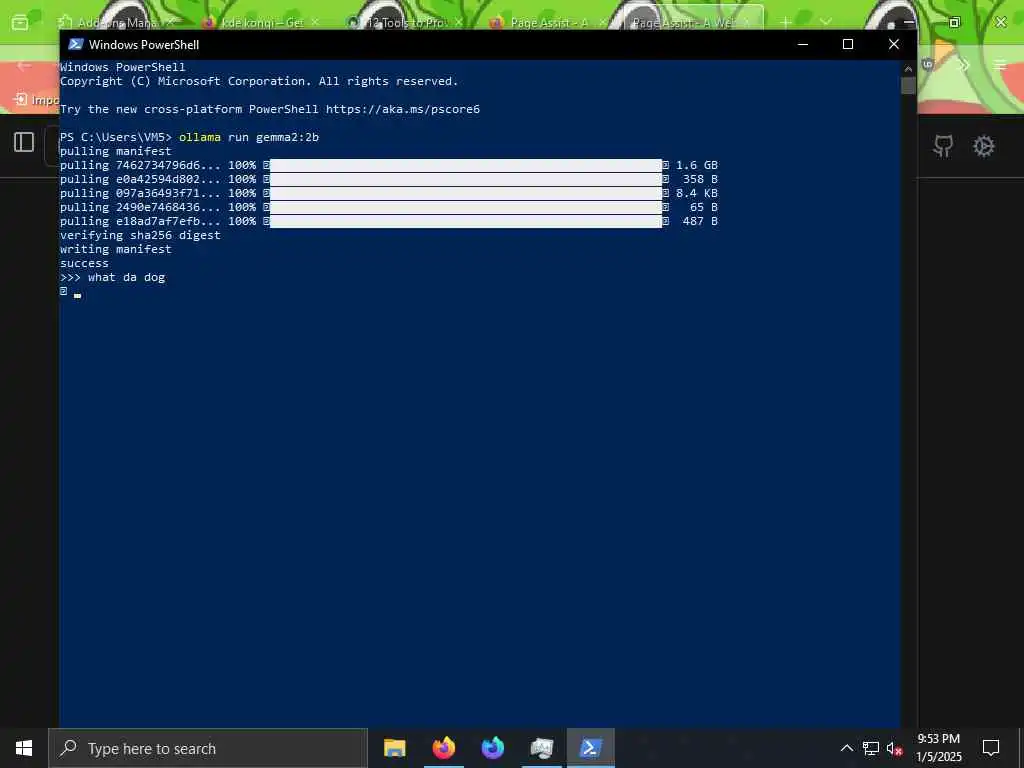Open the Windows notification center
Viewport: 1024px width, 768px height.
(x=991, y=748)
